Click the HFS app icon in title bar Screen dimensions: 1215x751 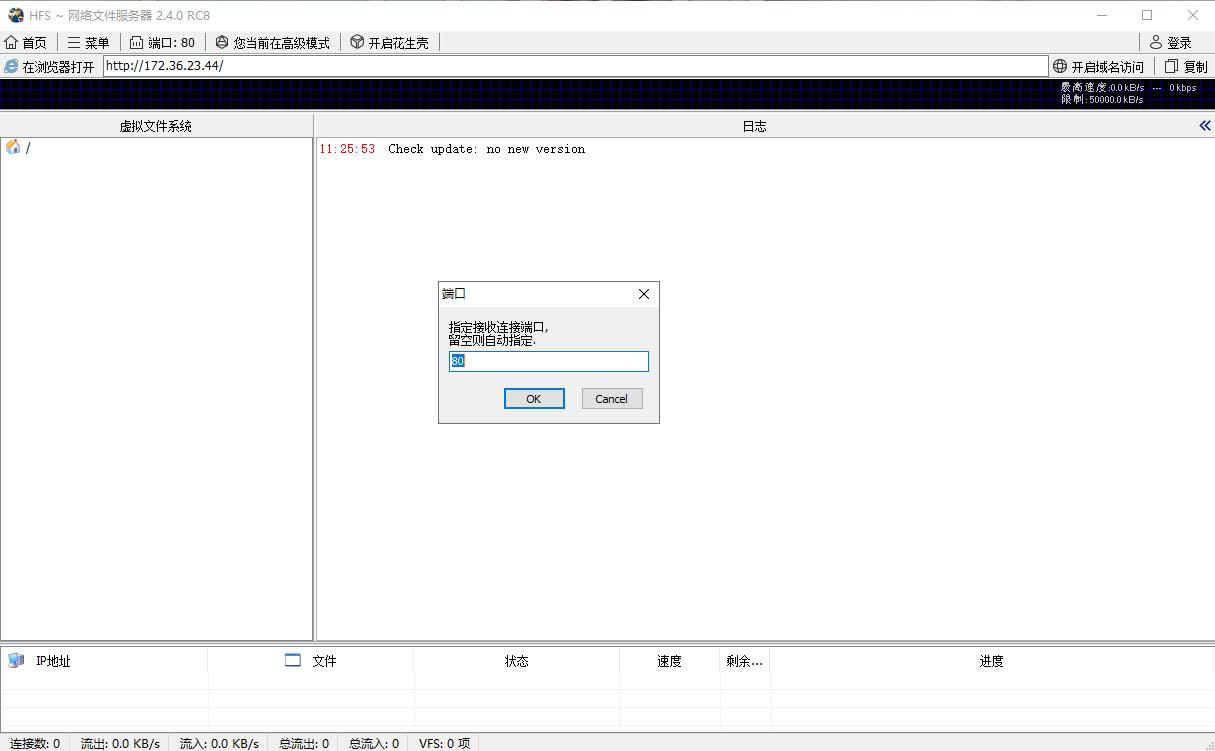click(x=15, y=15)
